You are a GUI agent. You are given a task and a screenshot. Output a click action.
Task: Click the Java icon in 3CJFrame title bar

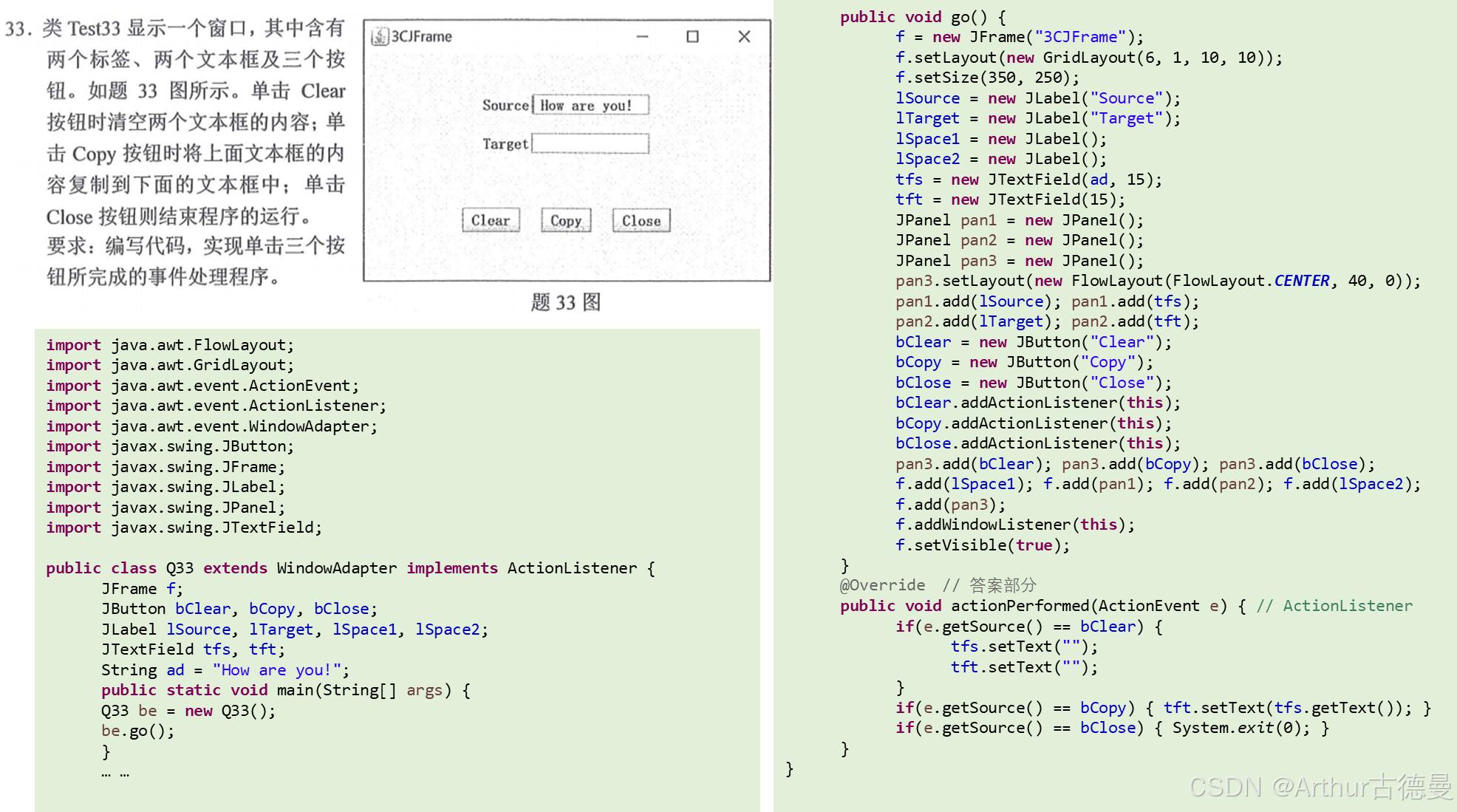click(380, 36)
